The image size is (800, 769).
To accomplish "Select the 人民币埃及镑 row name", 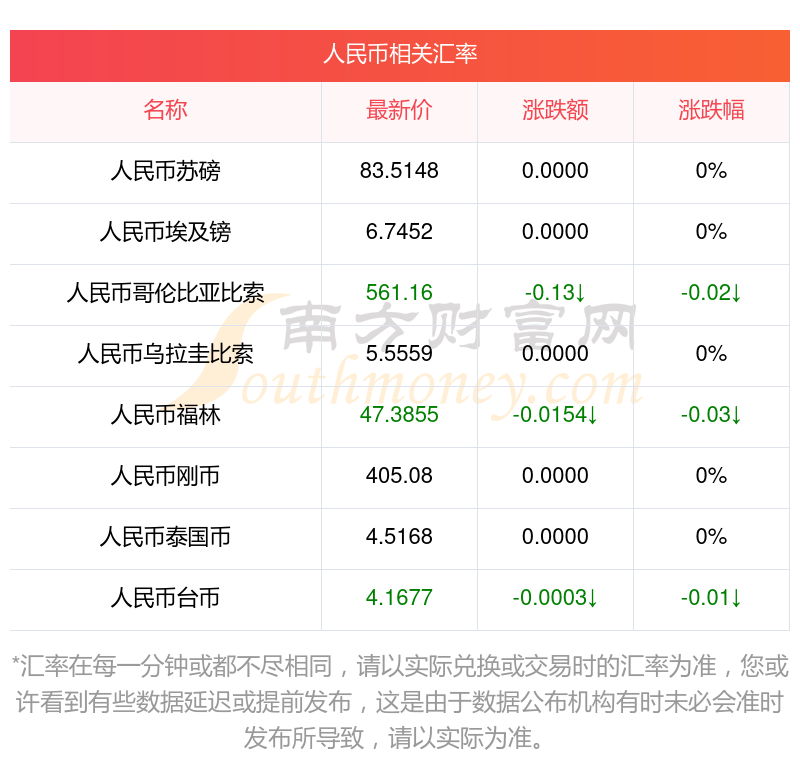I will click(165, 232).
